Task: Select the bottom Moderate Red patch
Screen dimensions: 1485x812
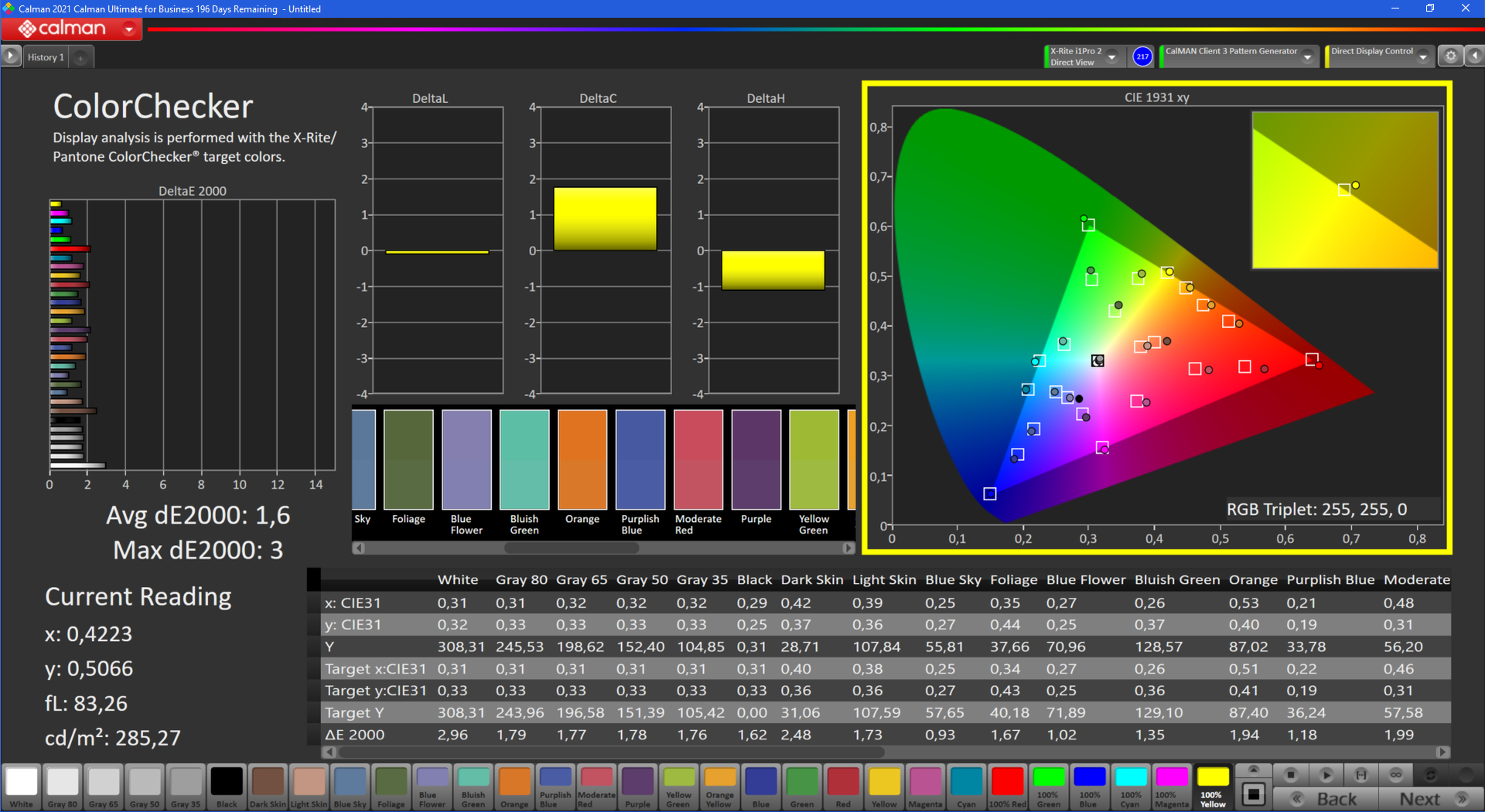Action: (596, 786)
